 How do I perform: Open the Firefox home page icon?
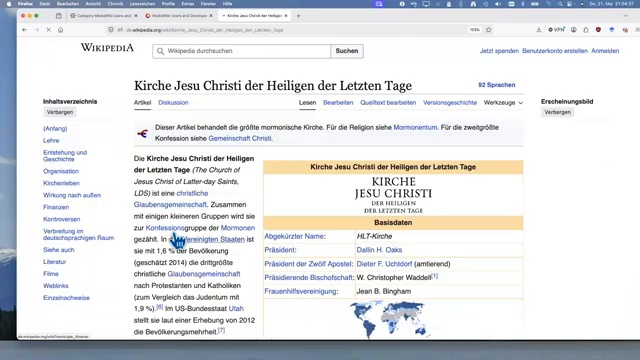tap(60, 30)
